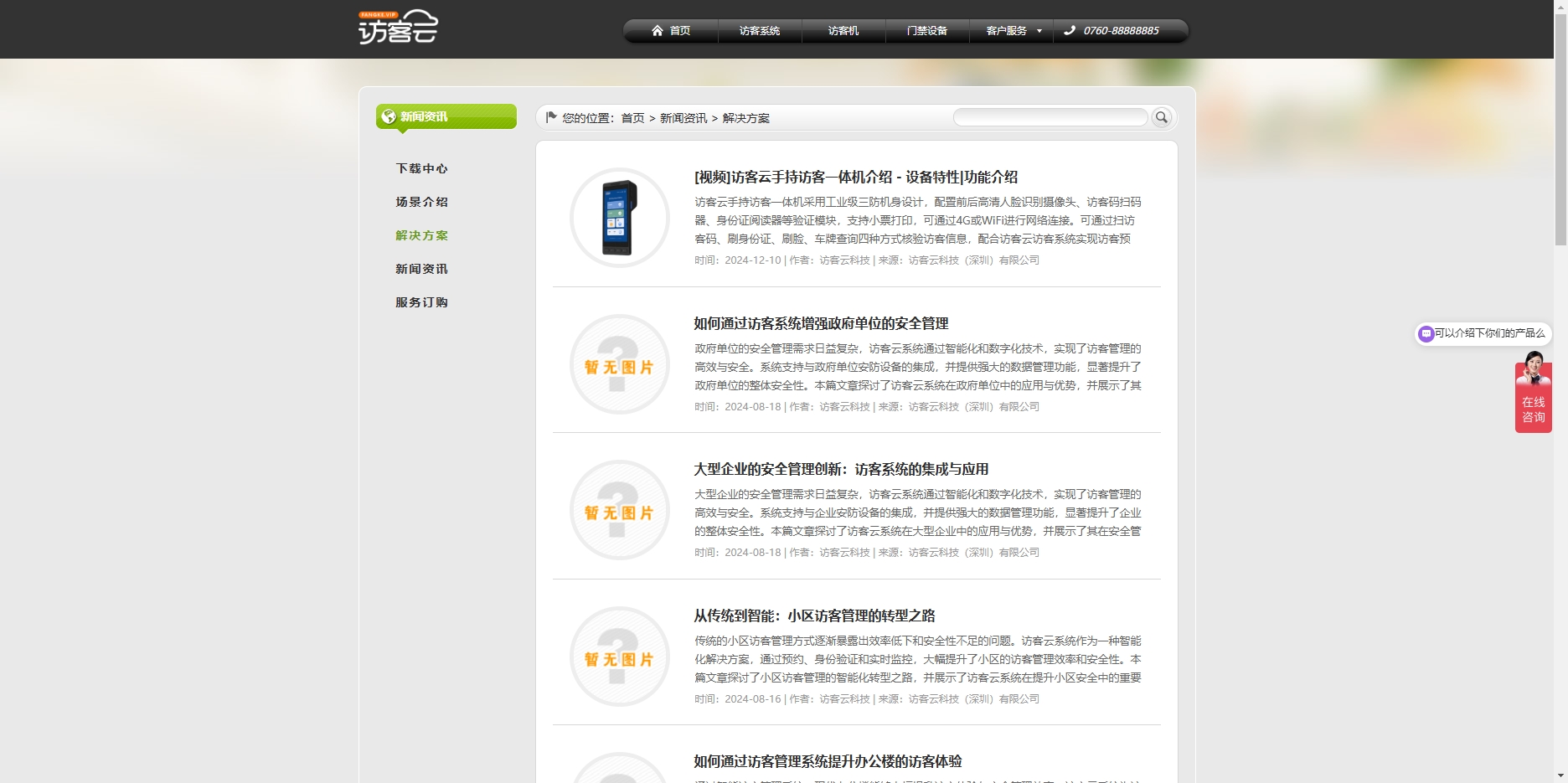Select 下载中心 in the sidebar
The width and height of the screenshot is (1568, 783).
422,168
